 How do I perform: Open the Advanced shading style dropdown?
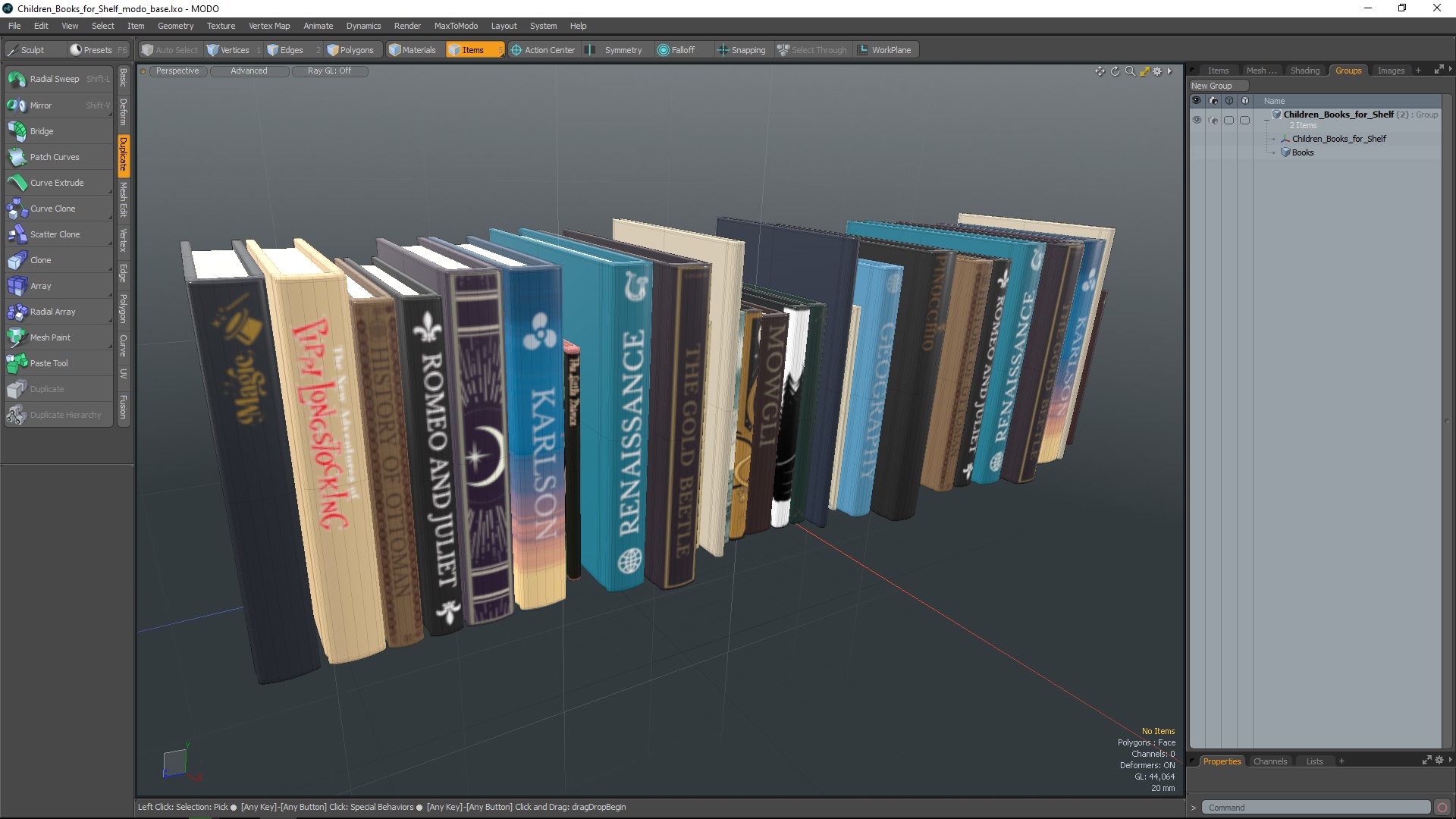[x=249, y=71]
